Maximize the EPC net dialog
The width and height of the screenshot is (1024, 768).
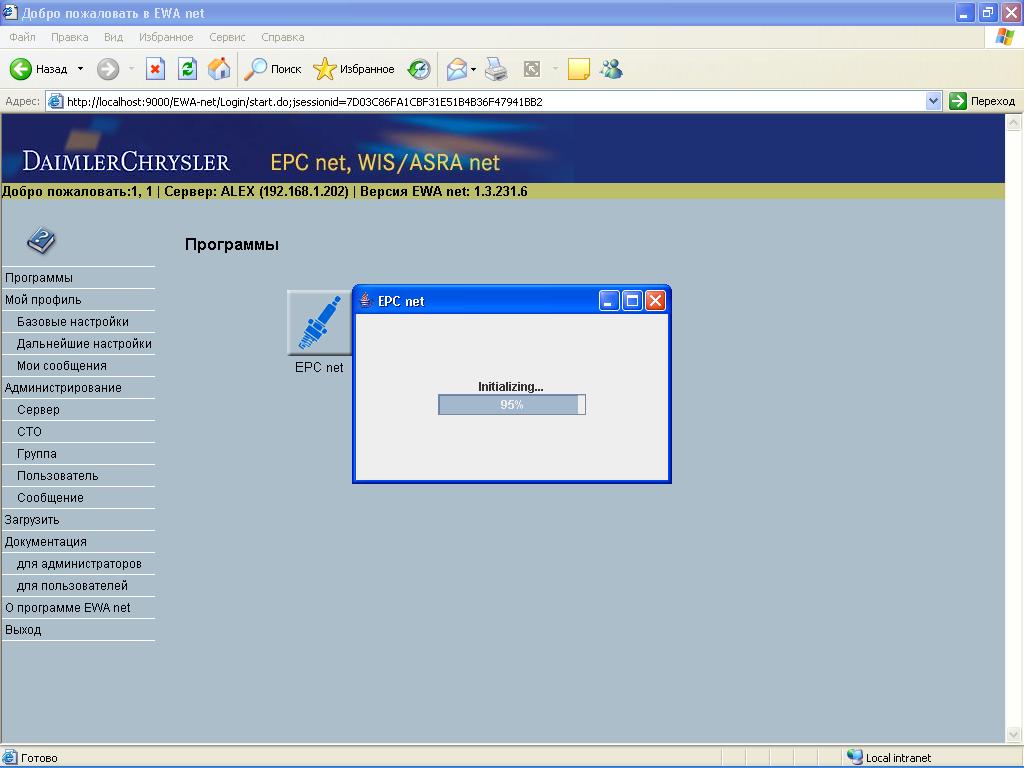(632, 300)
